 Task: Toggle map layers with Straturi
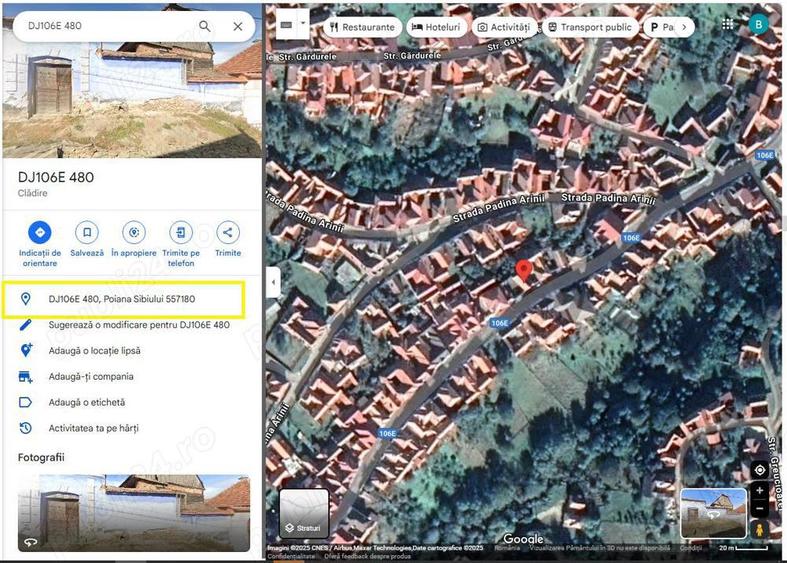[304, 513]
